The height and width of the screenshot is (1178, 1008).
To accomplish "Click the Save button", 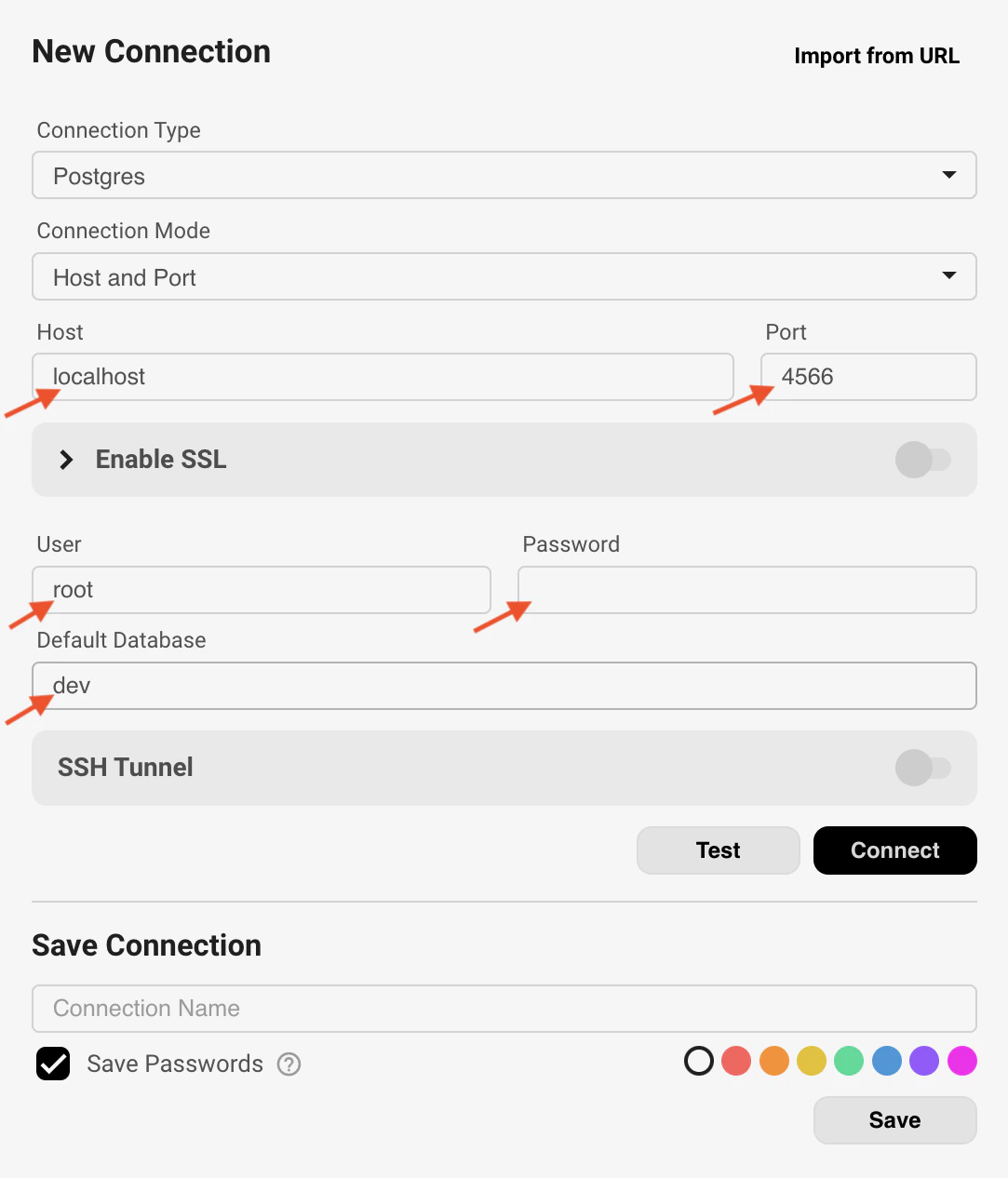I will point(895,1120).
